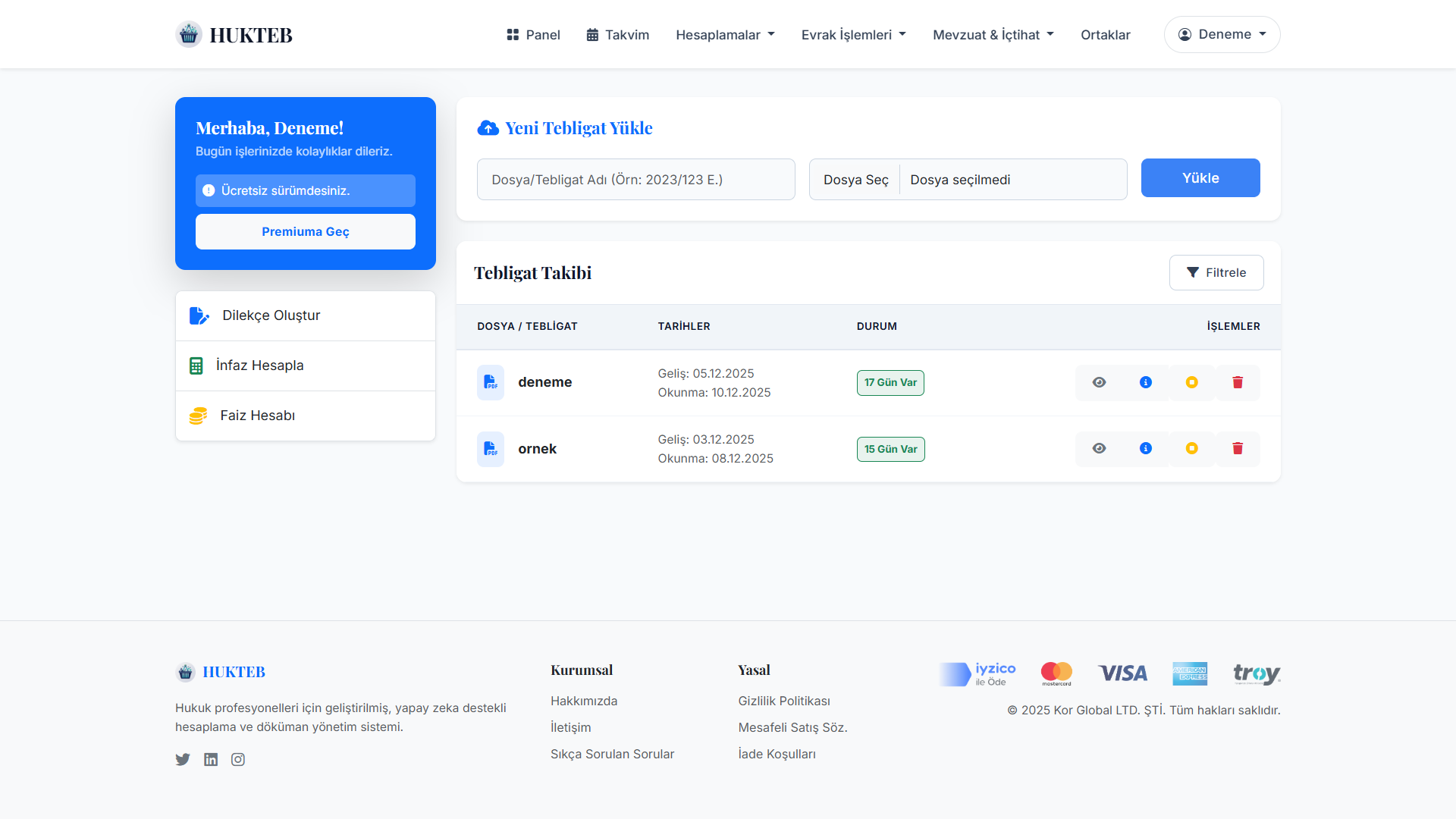Expand the Deneme user account menu

coord(1222,34)
